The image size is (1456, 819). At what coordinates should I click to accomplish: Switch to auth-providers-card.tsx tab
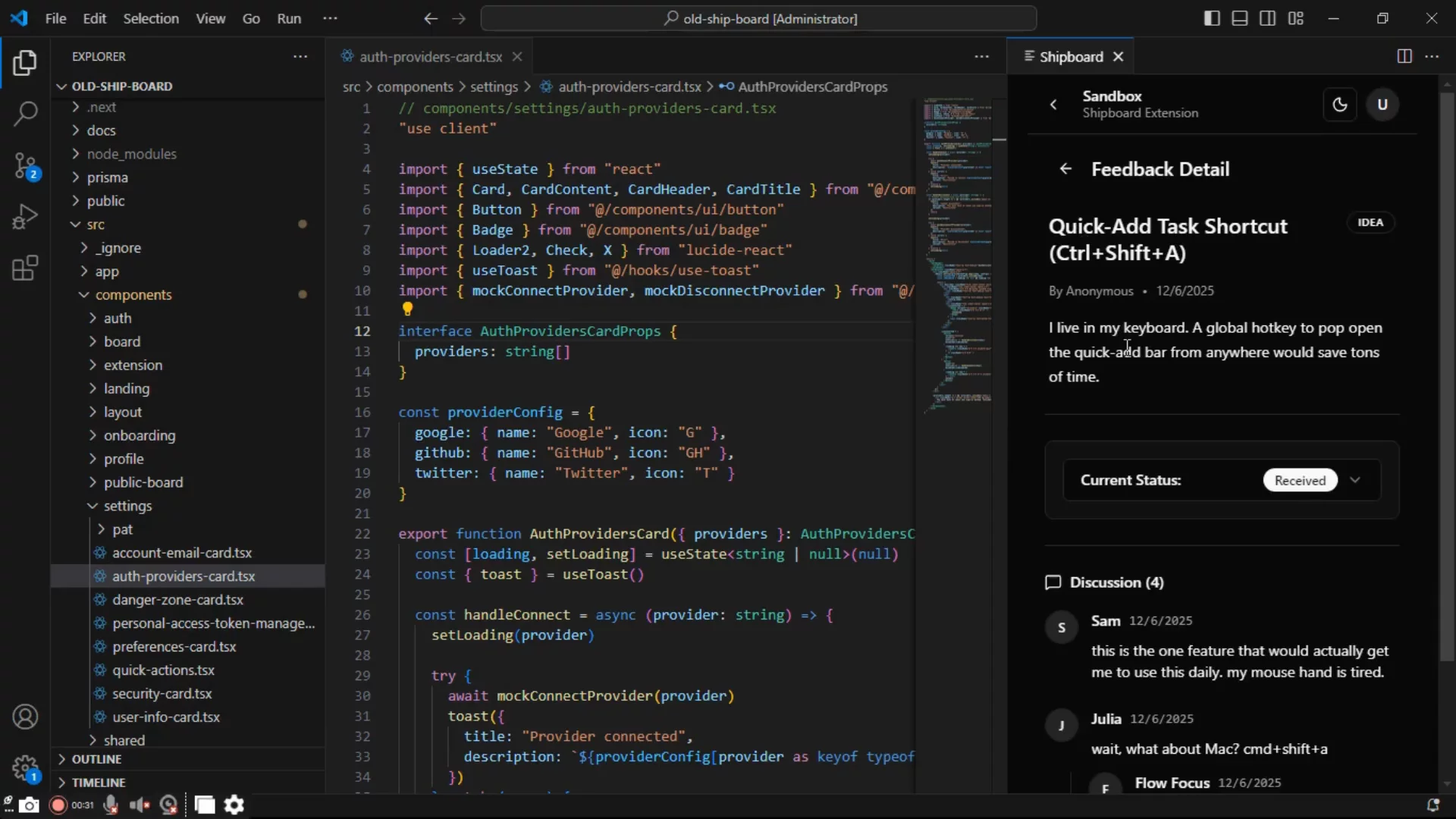[x=430, y=57]
